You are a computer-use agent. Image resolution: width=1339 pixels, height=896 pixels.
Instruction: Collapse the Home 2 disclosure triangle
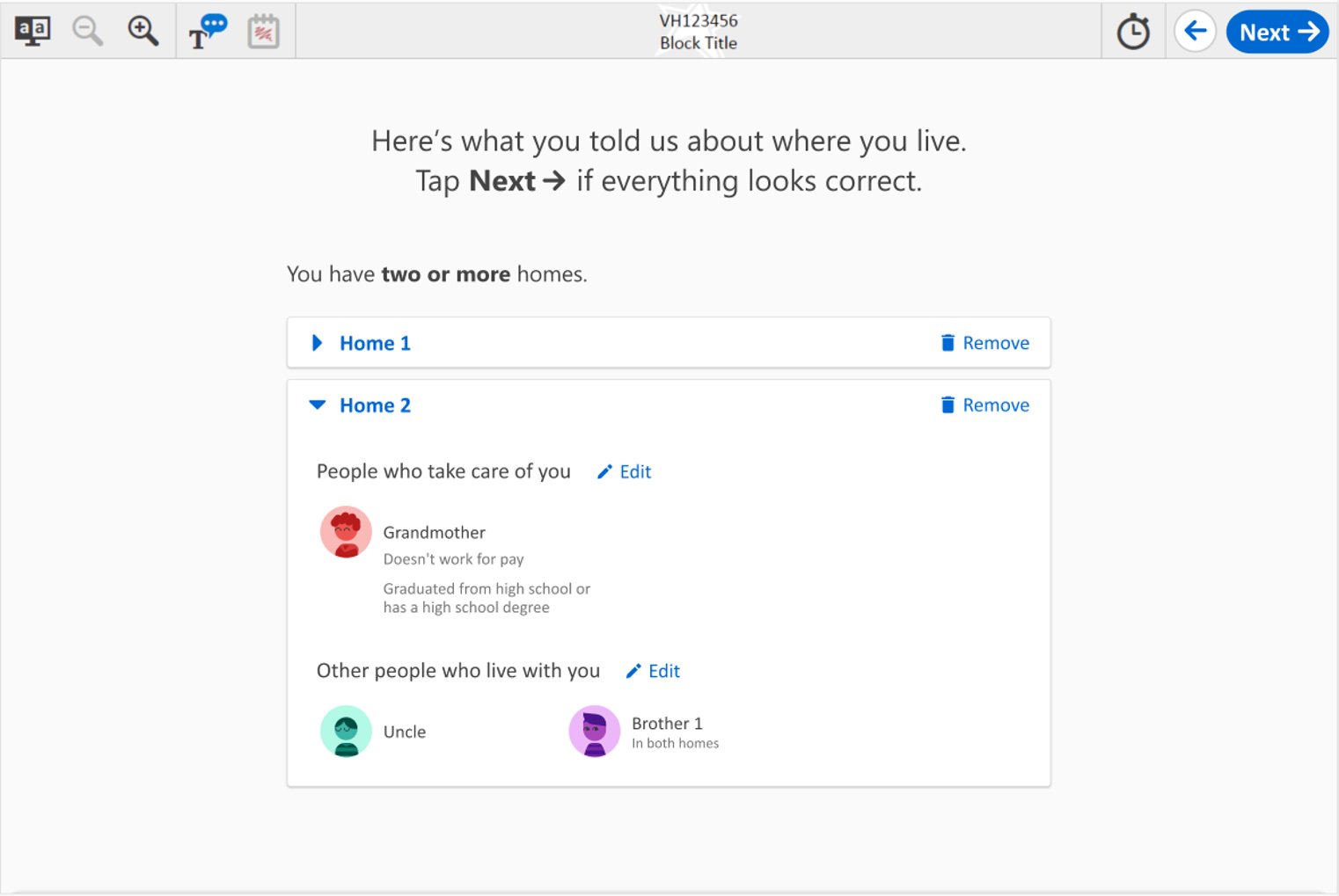click(318, 405)
